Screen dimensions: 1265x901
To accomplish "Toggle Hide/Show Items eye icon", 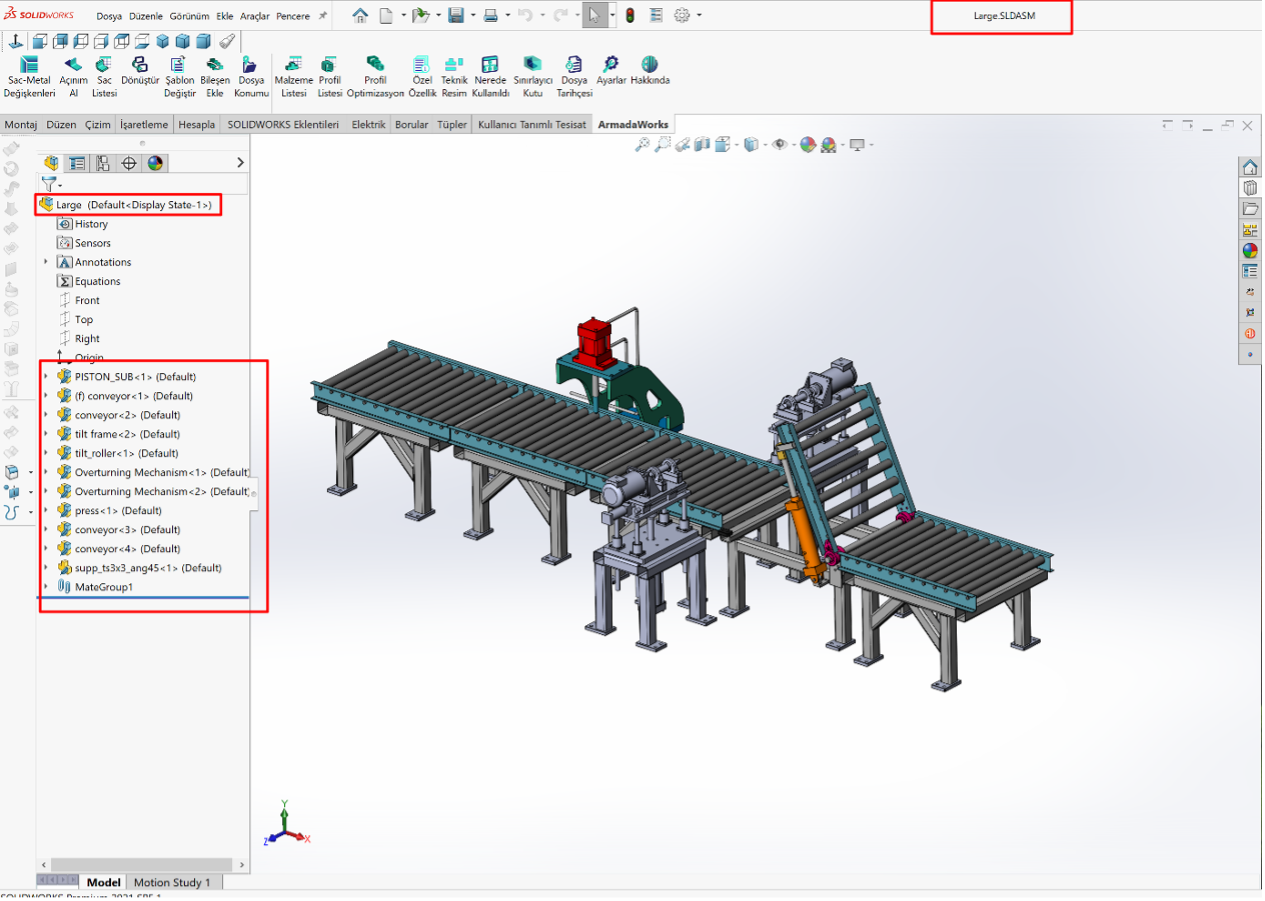I will pos(780,145).
